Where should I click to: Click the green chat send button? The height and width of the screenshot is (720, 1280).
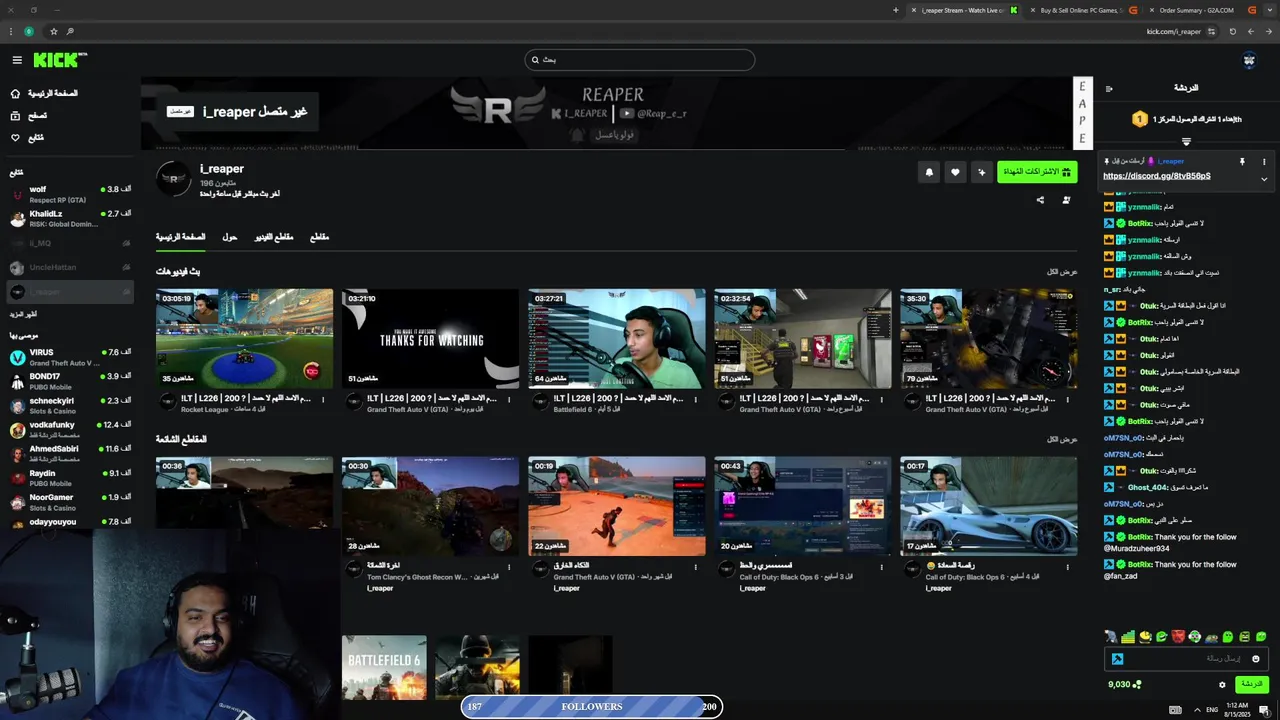coord(1252,685)
